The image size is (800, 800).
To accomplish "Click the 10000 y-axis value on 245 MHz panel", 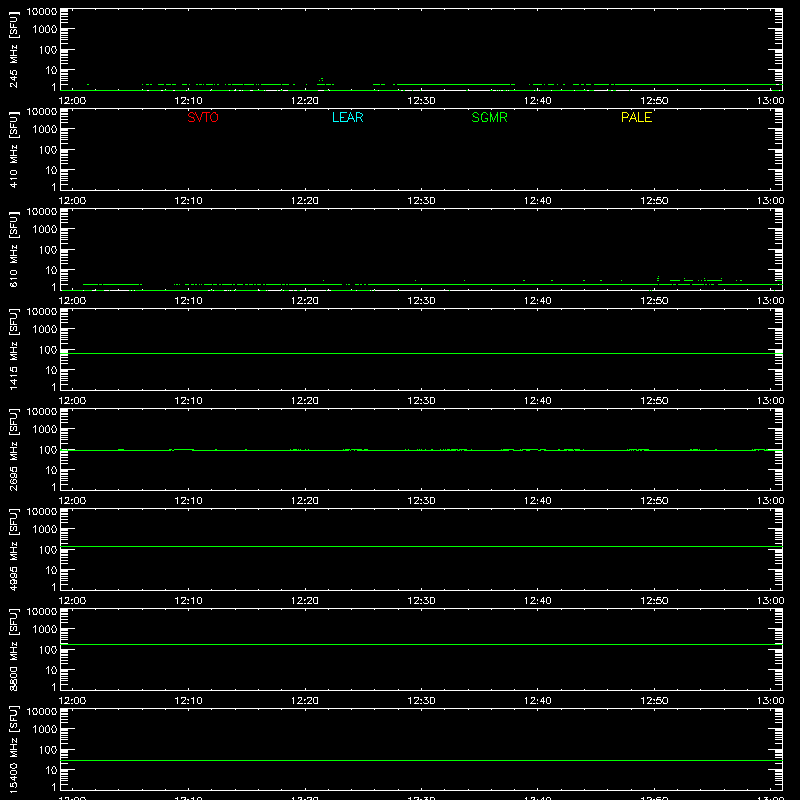I will point(42,12).
